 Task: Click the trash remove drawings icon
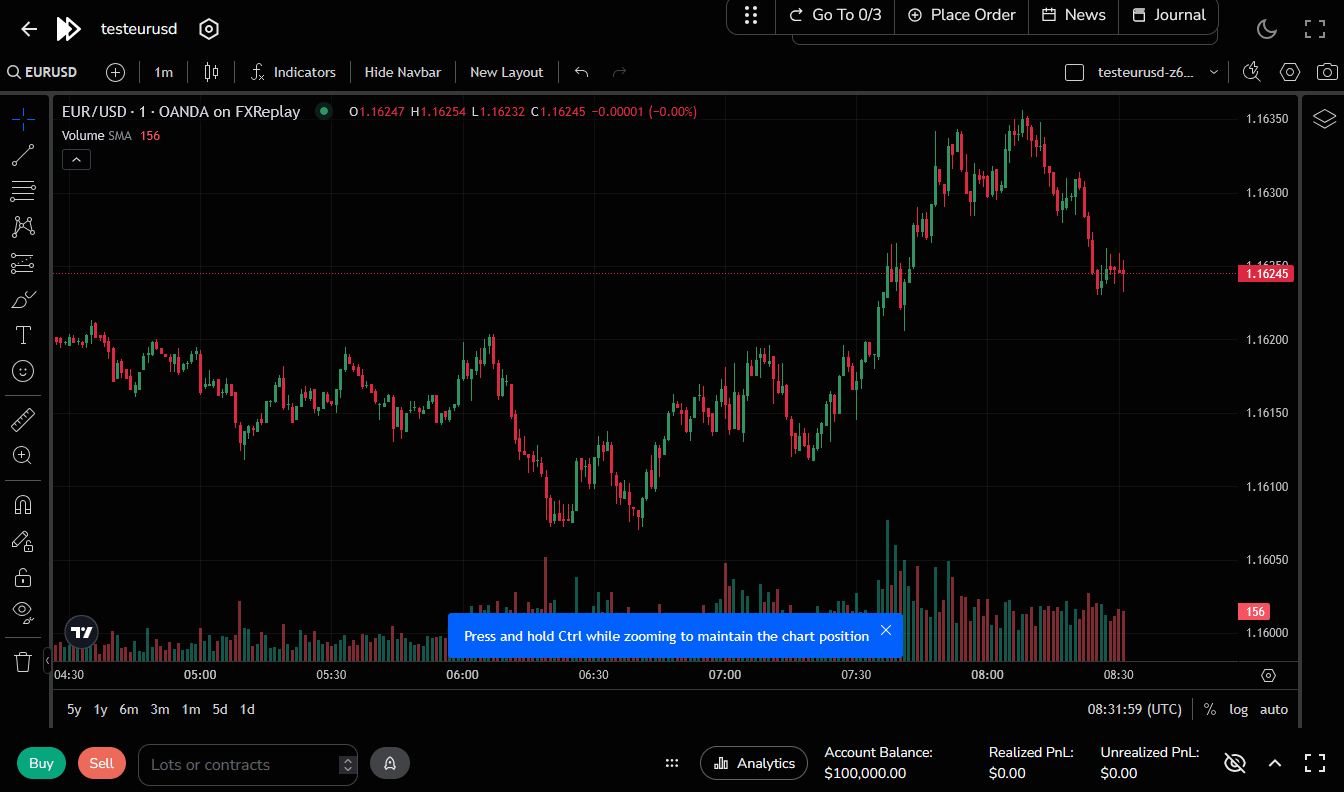click(x=23, y=661)
